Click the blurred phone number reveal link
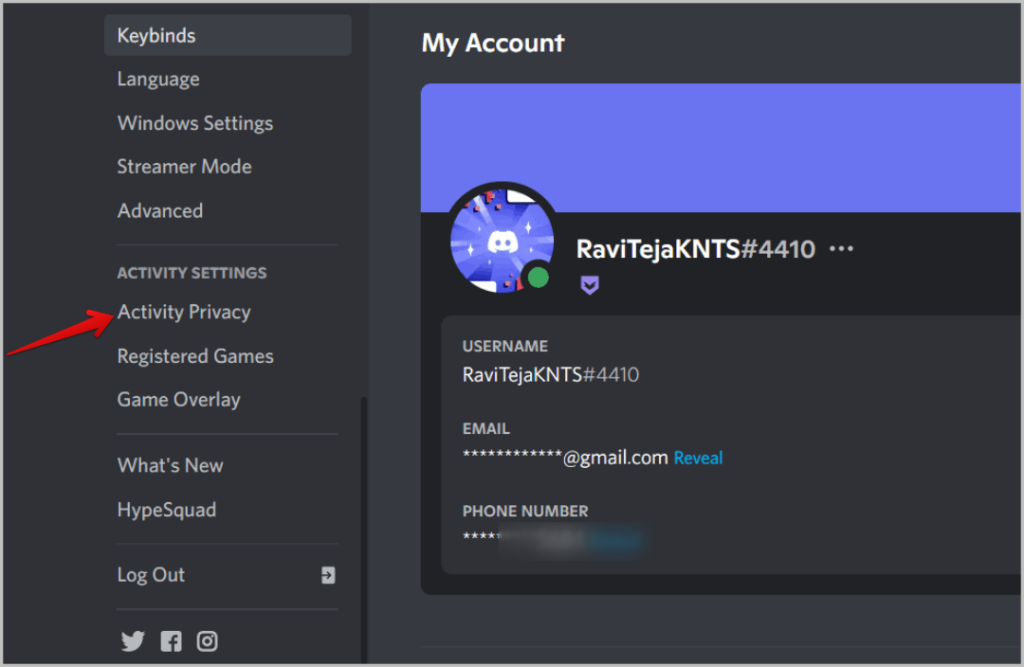The width and height of the screenshot is (1024, 667). click(x=616, y=540)
